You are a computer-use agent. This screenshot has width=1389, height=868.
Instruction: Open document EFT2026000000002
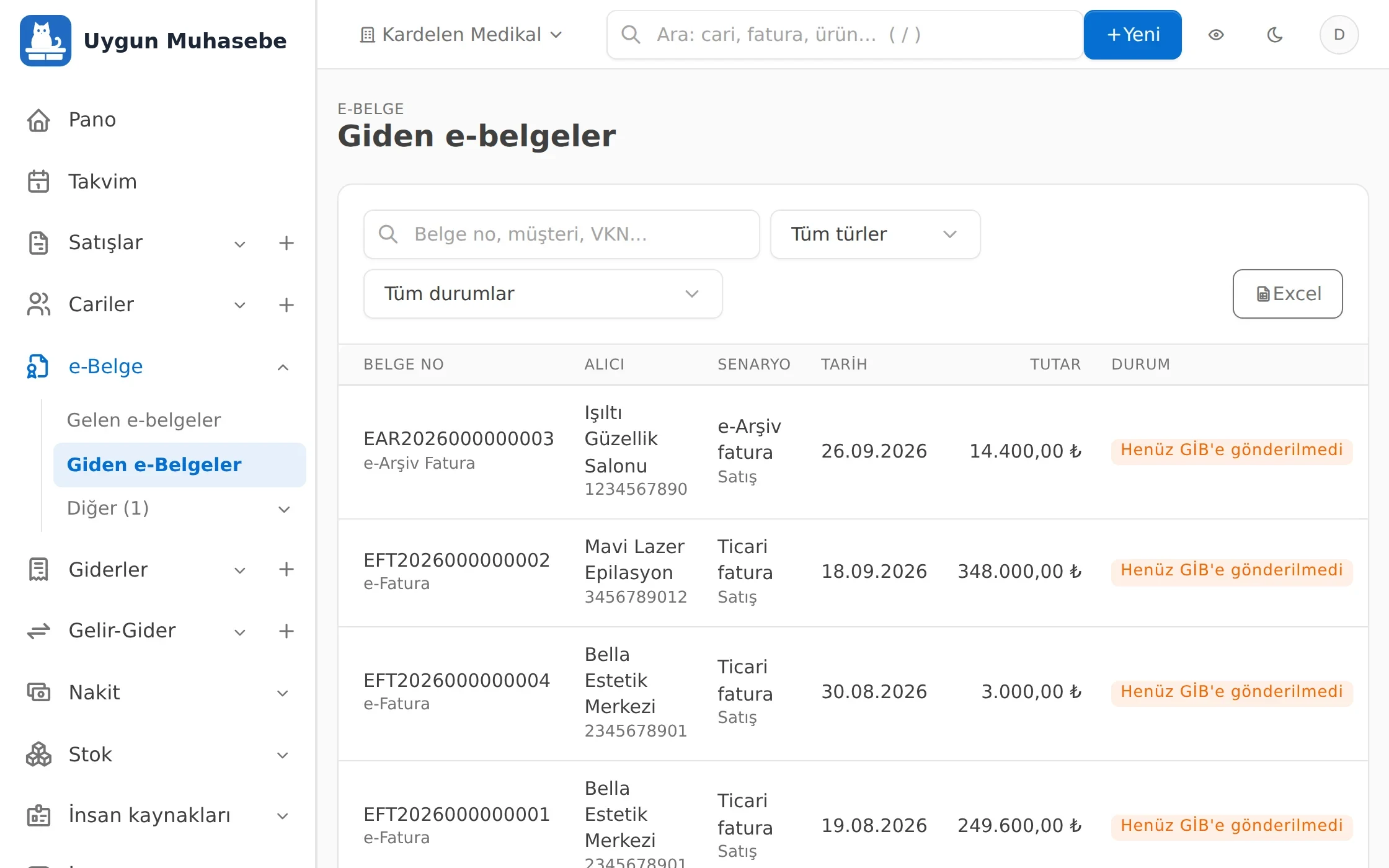click(x=456, y=560)
